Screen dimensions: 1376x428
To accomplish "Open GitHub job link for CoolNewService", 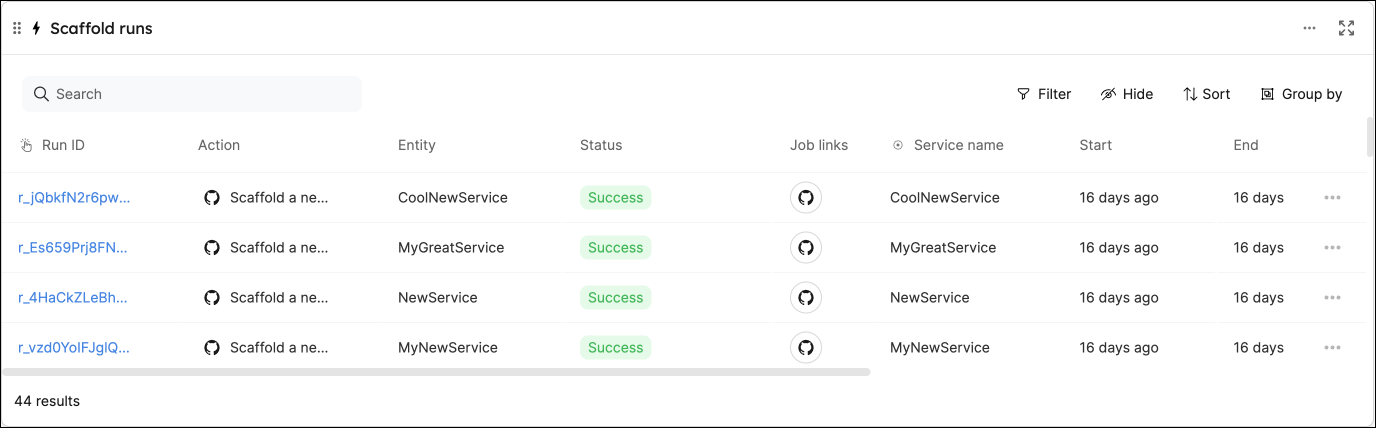I will pos(806,198).
